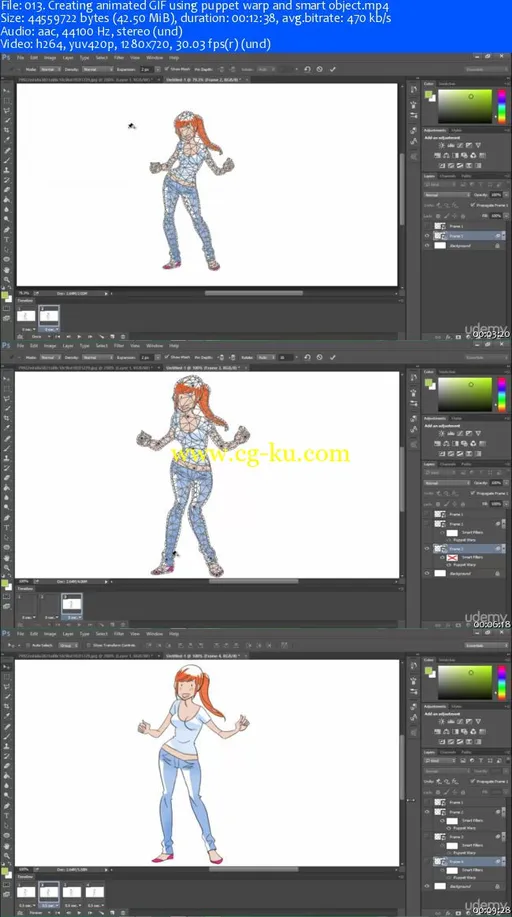Duplicate selected frame in 00:03:20 screenshot timeline

coord(112,336)
